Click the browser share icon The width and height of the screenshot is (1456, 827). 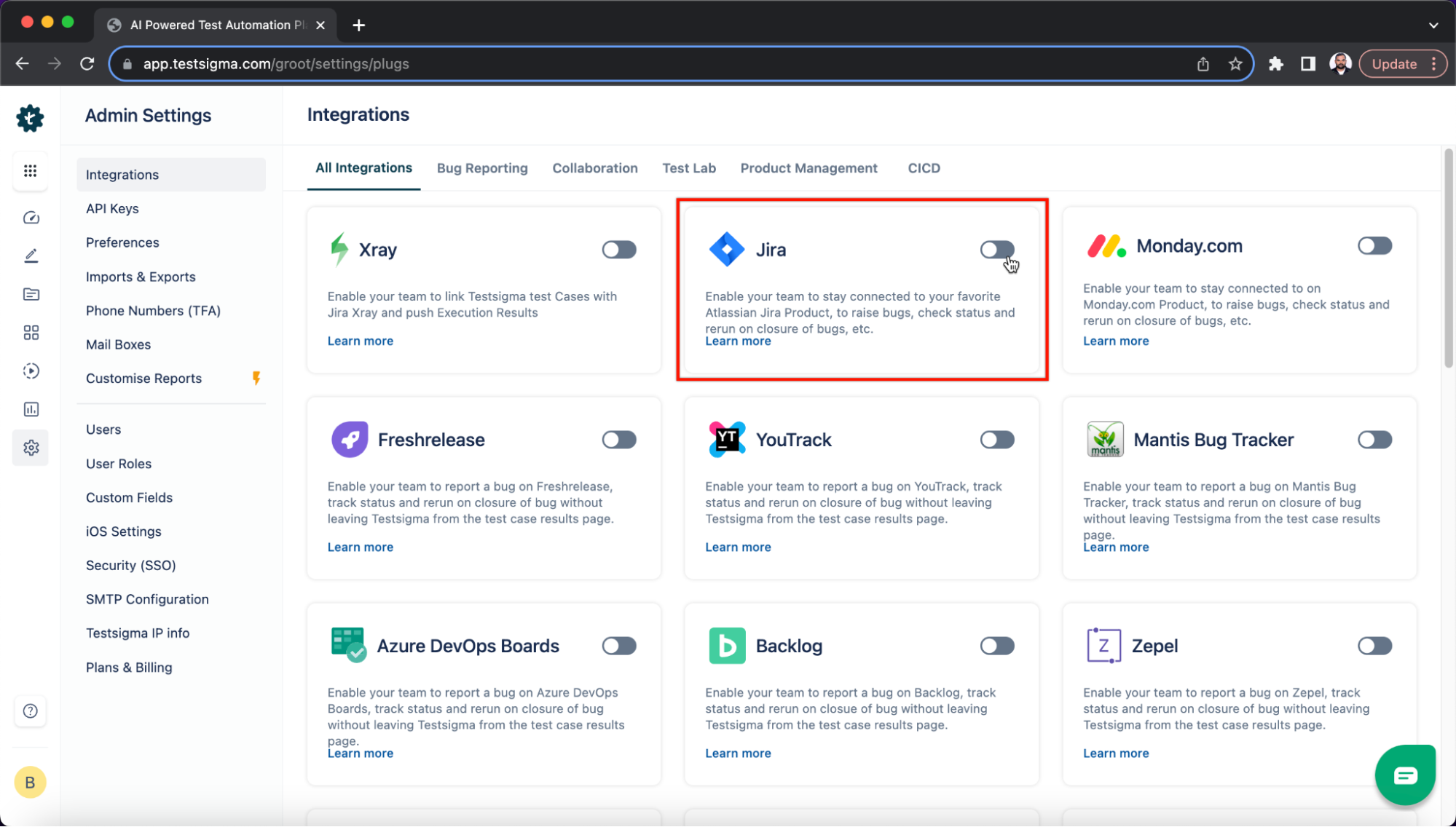(1203, 64)
